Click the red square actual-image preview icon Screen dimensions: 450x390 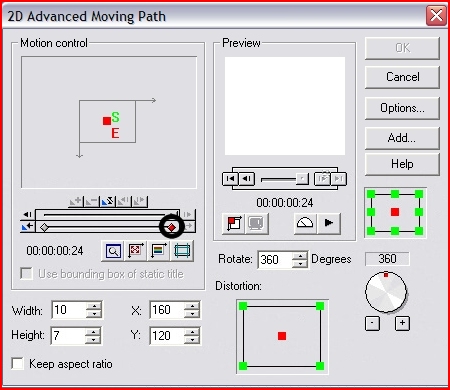pyautogui.click(x=234, y=223)
